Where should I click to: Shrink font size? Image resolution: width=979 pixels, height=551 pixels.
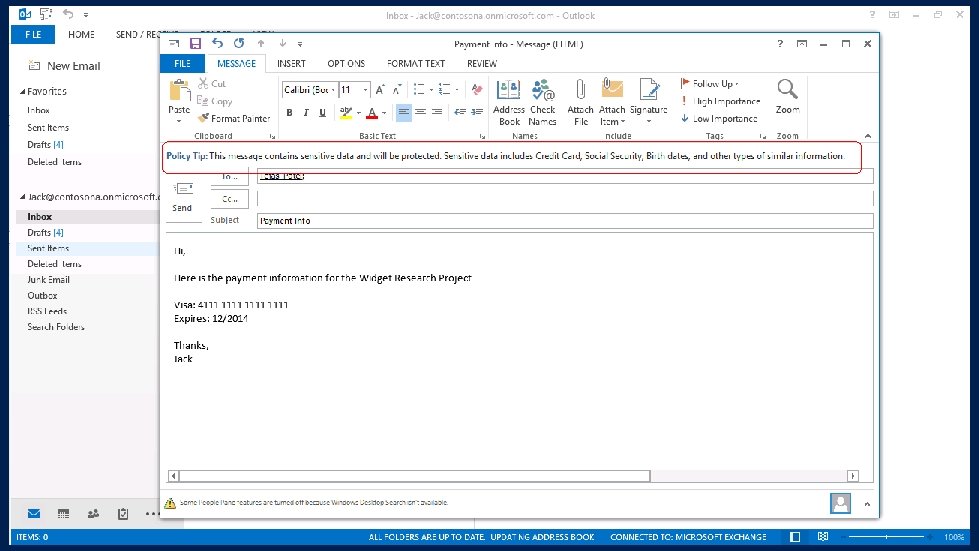[x=396, y=90]
